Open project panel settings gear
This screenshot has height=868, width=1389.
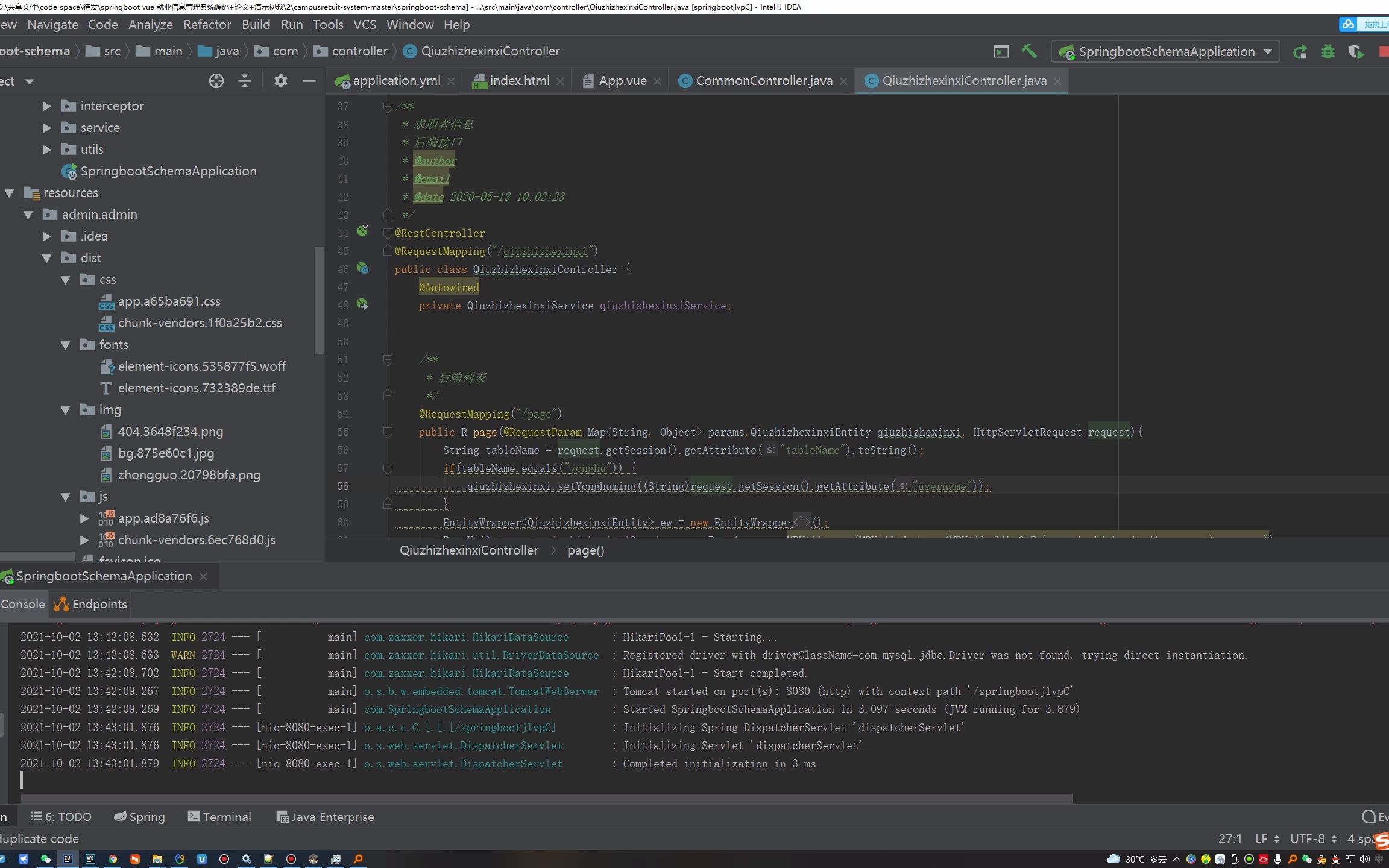[280, 81]
